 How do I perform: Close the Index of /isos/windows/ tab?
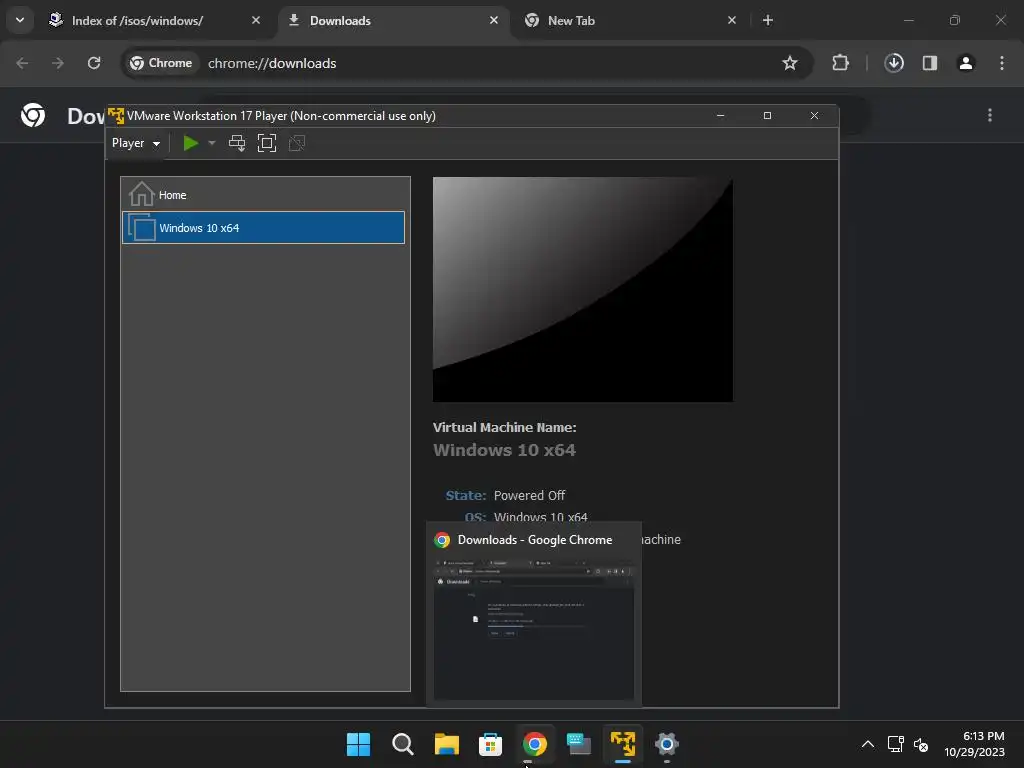coord(256,20)
